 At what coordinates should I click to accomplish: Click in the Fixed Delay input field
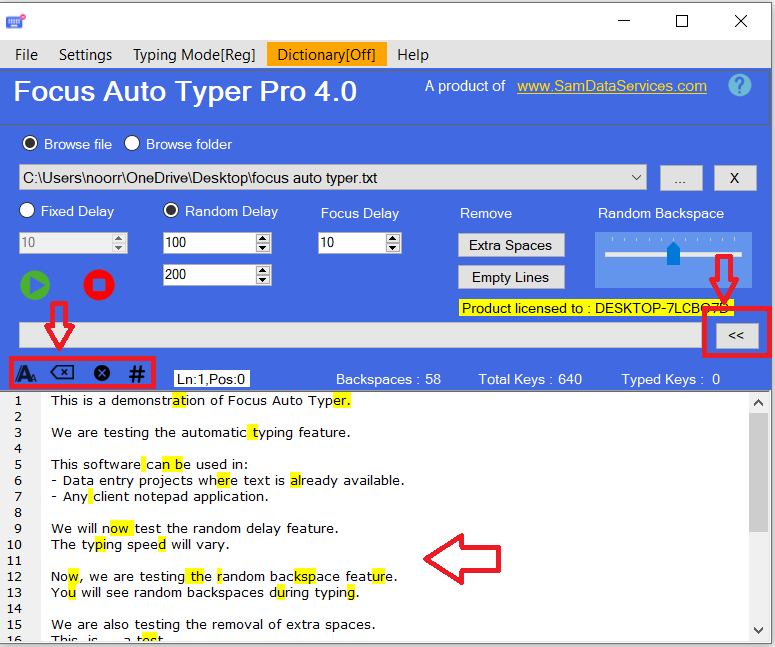pyautogui.click(x=66, y=243)
